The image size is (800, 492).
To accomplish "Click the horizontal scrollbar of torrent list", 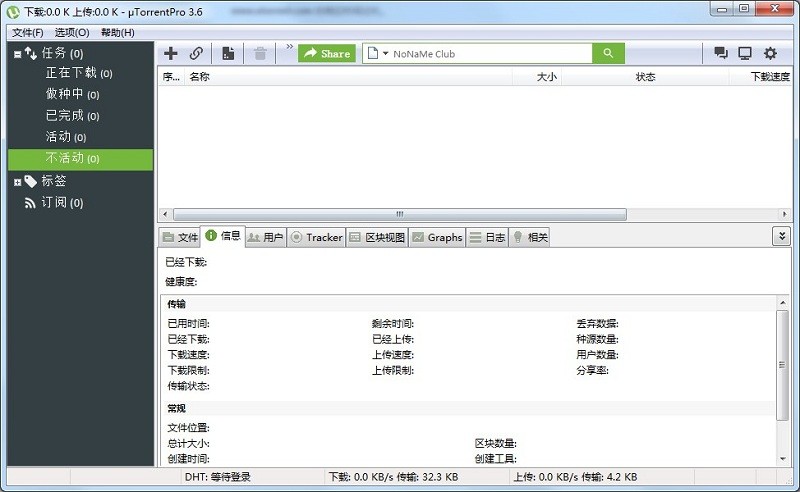I will click(x=400, y=214).
